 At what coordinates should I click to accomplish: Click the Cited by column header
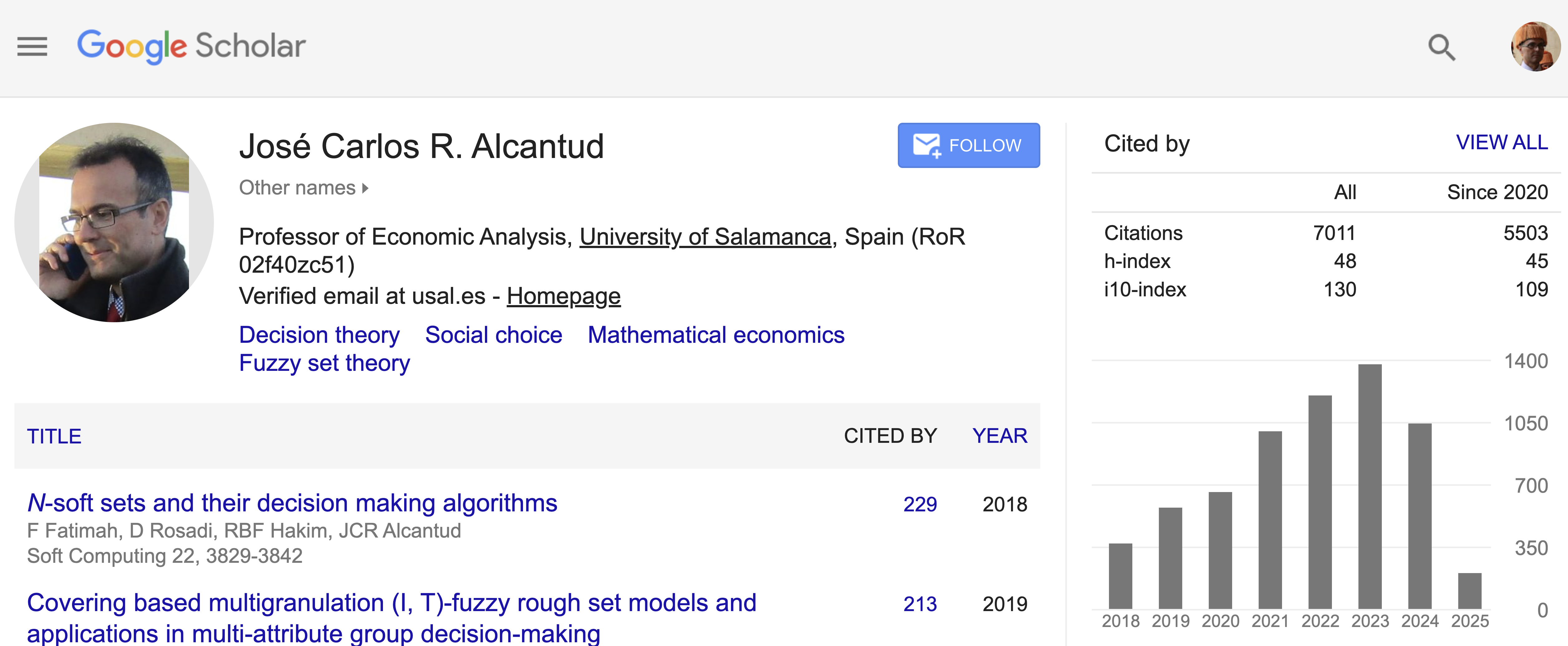click(x=890, y=436)
